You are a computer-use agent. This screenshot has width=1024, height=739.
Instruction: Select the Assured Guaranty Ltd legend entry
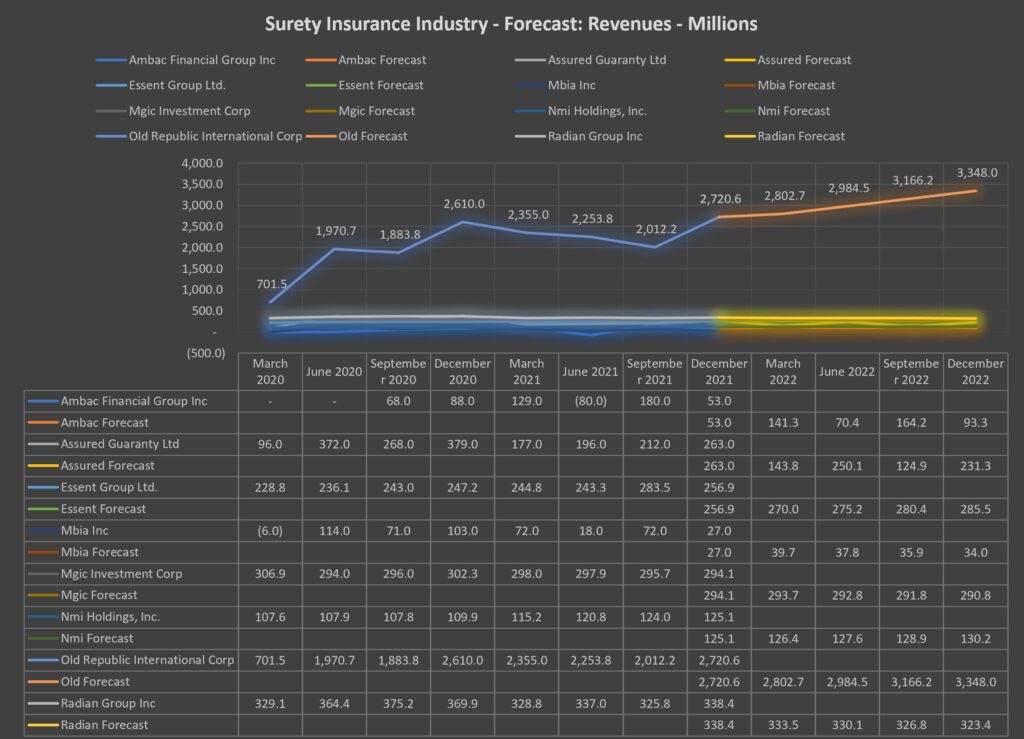[x=606, y=60]
